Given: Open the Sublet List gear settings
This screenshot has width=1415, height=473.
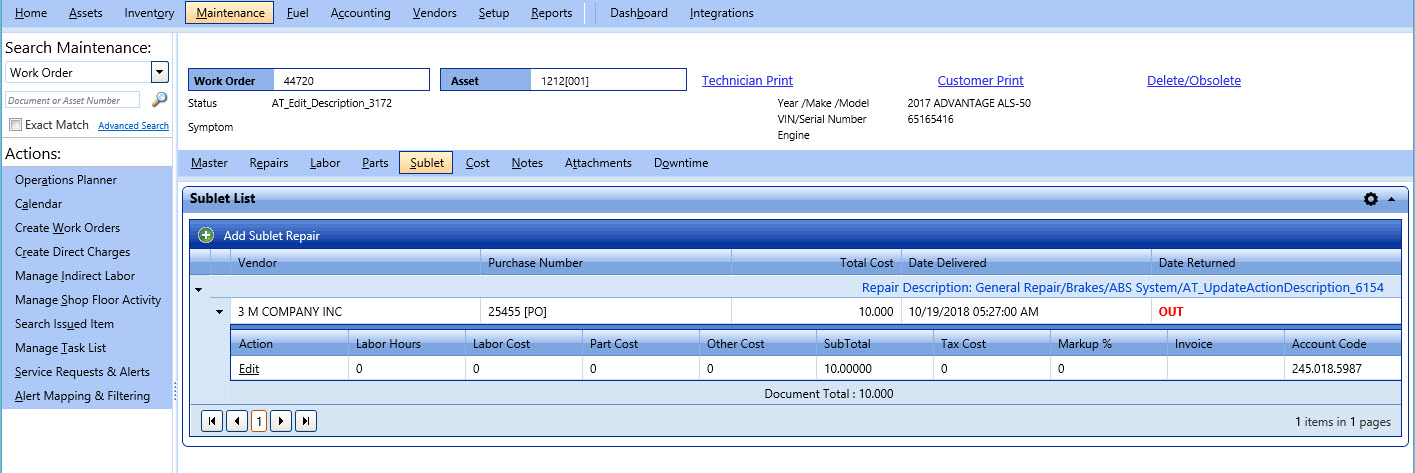Looking at the screenshot, I should click(x=1371, y=199).
